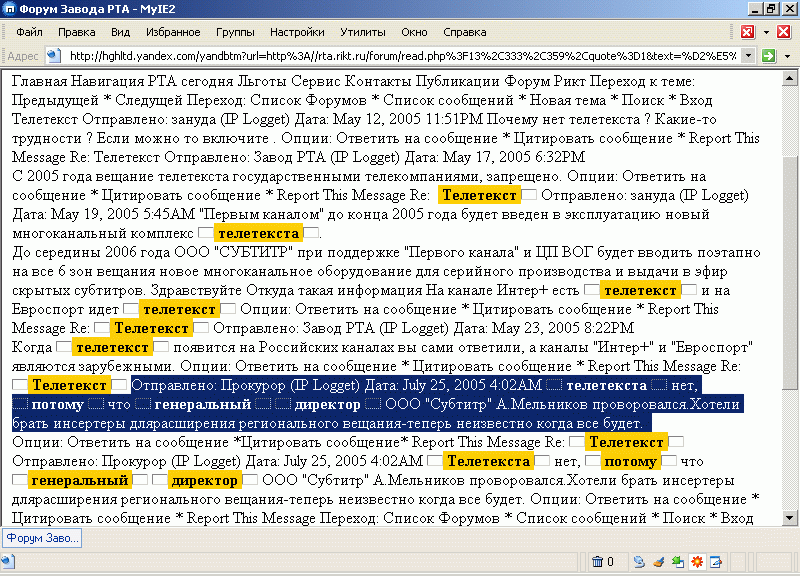Click yellow-highlighted word Телетекста with capital letter
Screen dimensions: 800x576
[488, 461]
